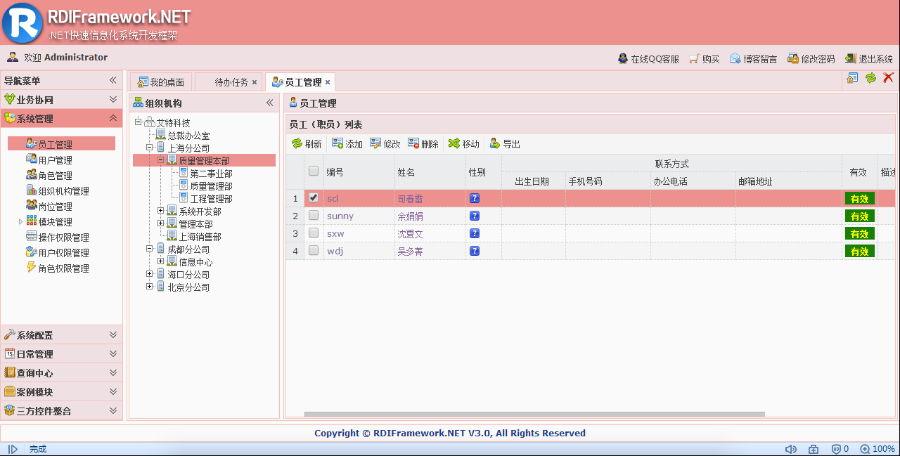Collapse the 系统管理 accordion section
Screen dimensions: 900x456
[113, 118]
